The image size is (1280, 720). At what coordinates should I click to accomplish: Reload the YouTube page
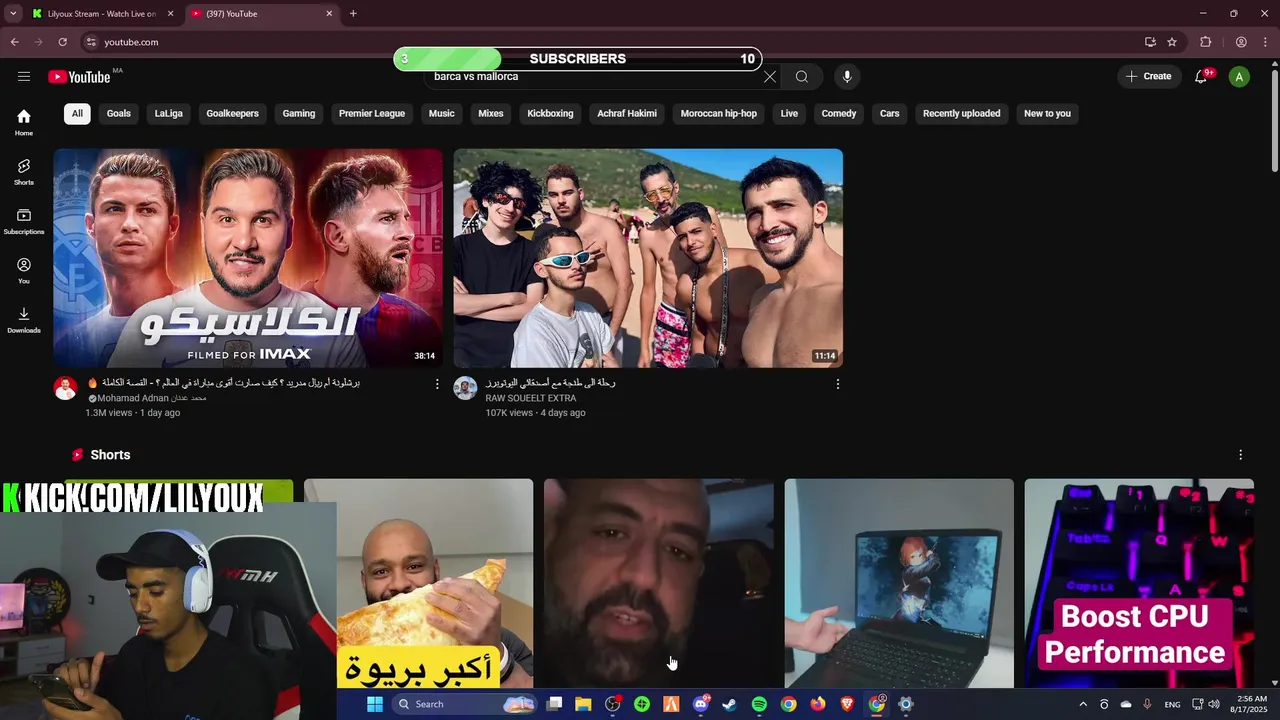click(63, 42)
